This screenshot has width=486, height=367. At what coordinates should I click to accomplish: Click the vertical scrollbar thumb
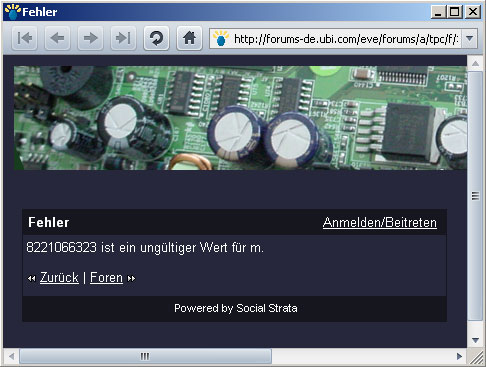[475, 196]
